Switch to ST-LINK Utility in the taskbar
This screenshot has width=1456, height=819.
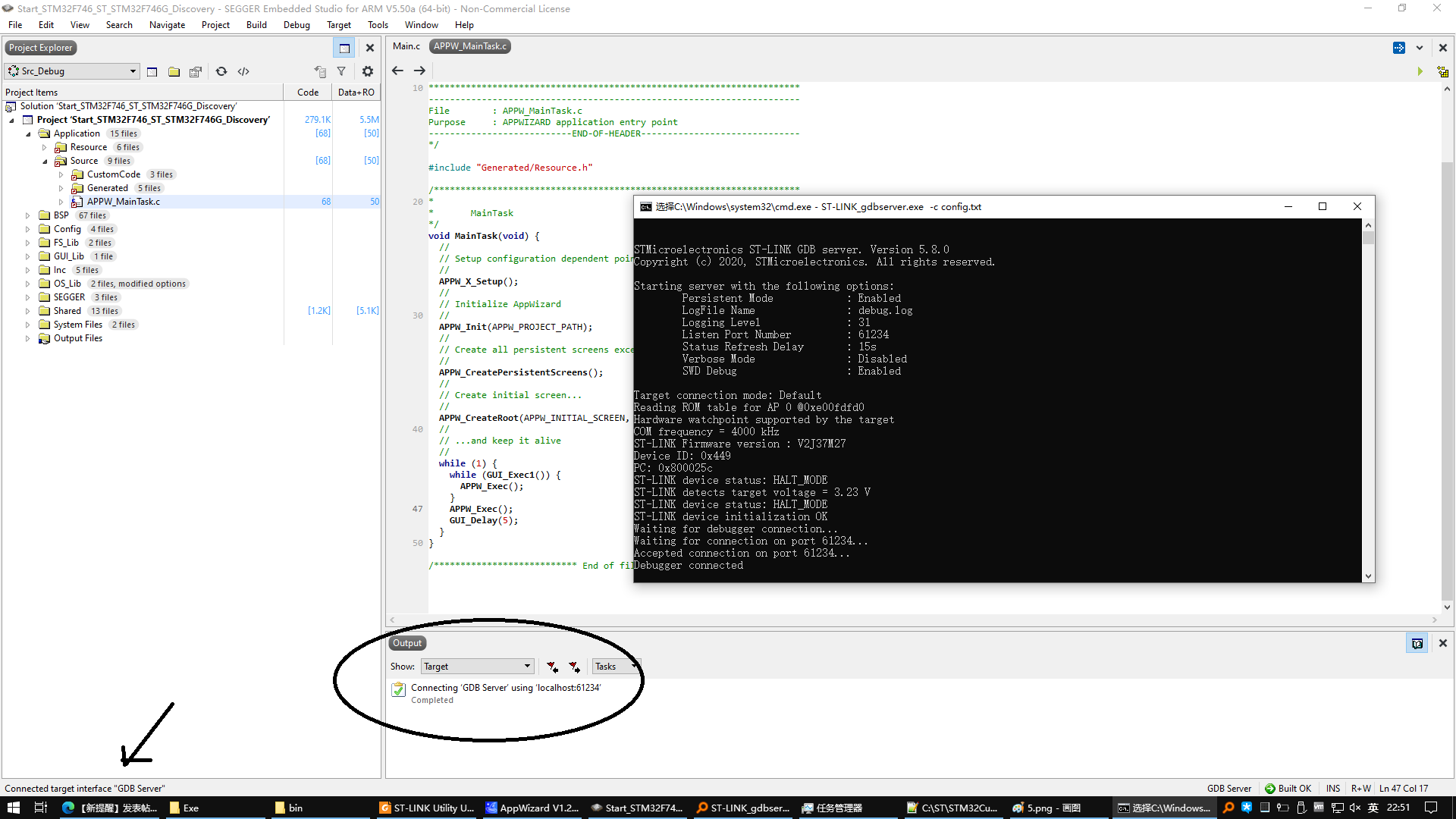click(427, 808)
